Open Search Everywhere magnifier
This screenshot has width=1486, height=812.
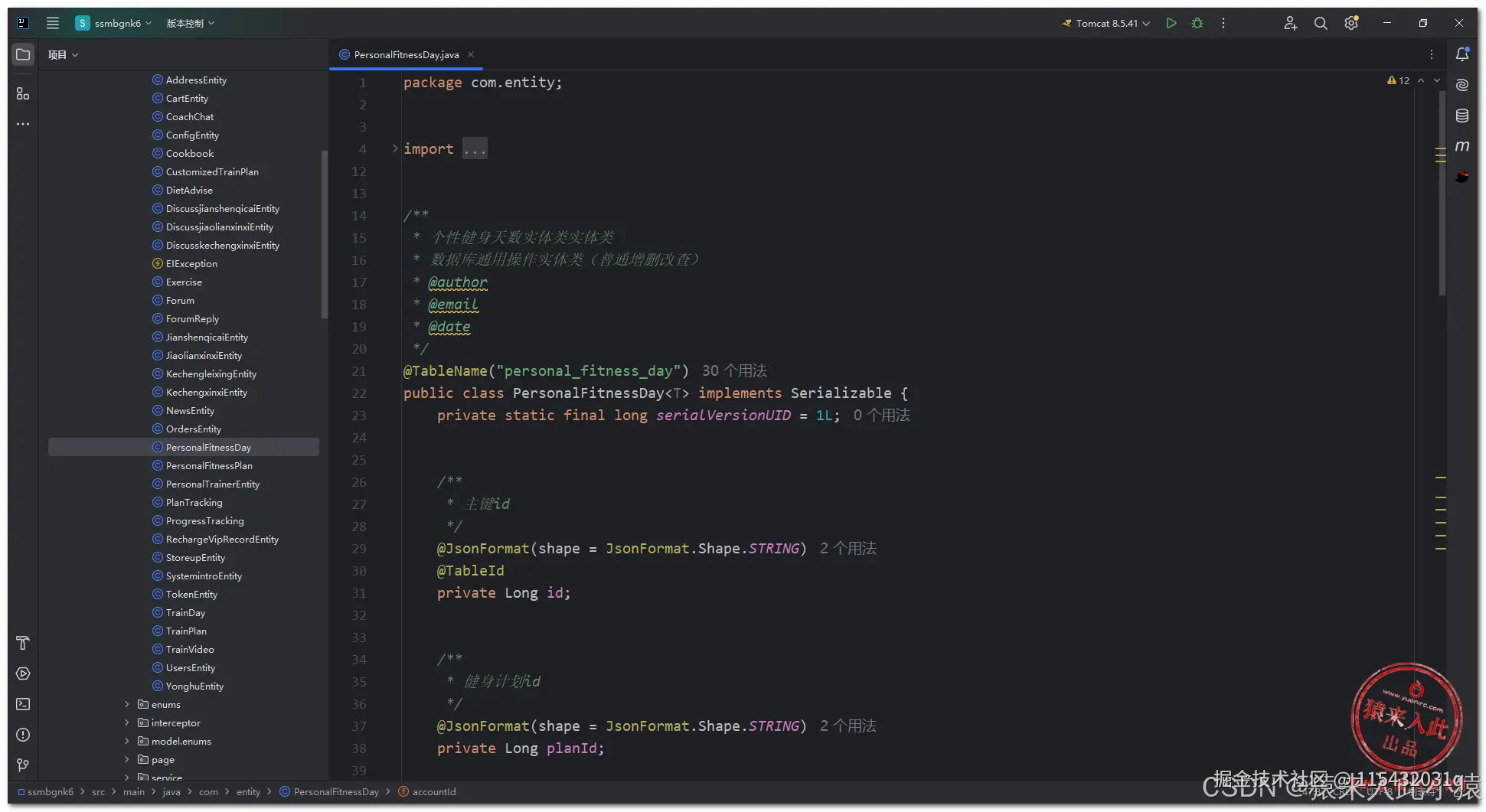(x=1321, y=23)
